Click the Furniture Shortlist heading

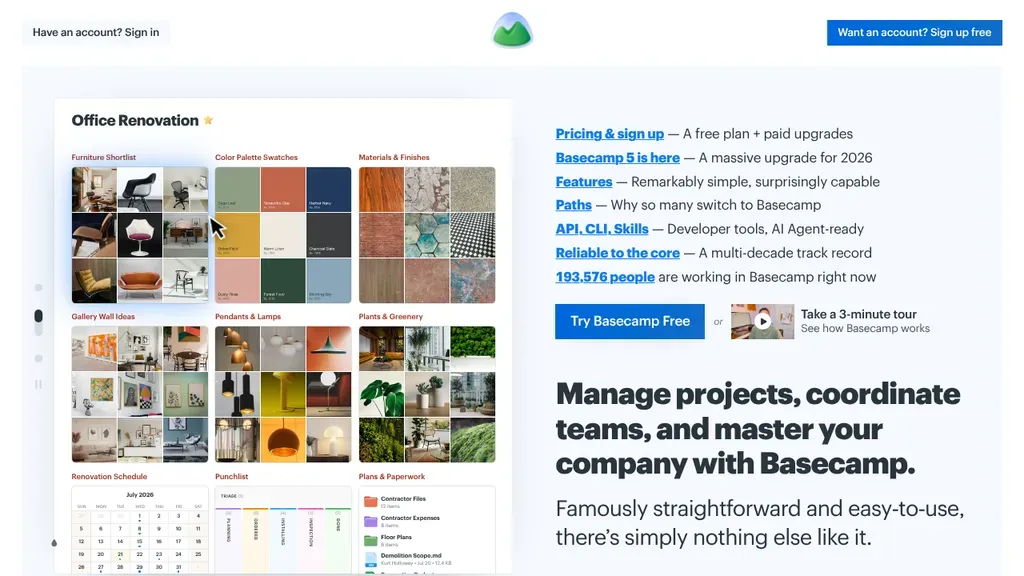[x=104, y=157]
